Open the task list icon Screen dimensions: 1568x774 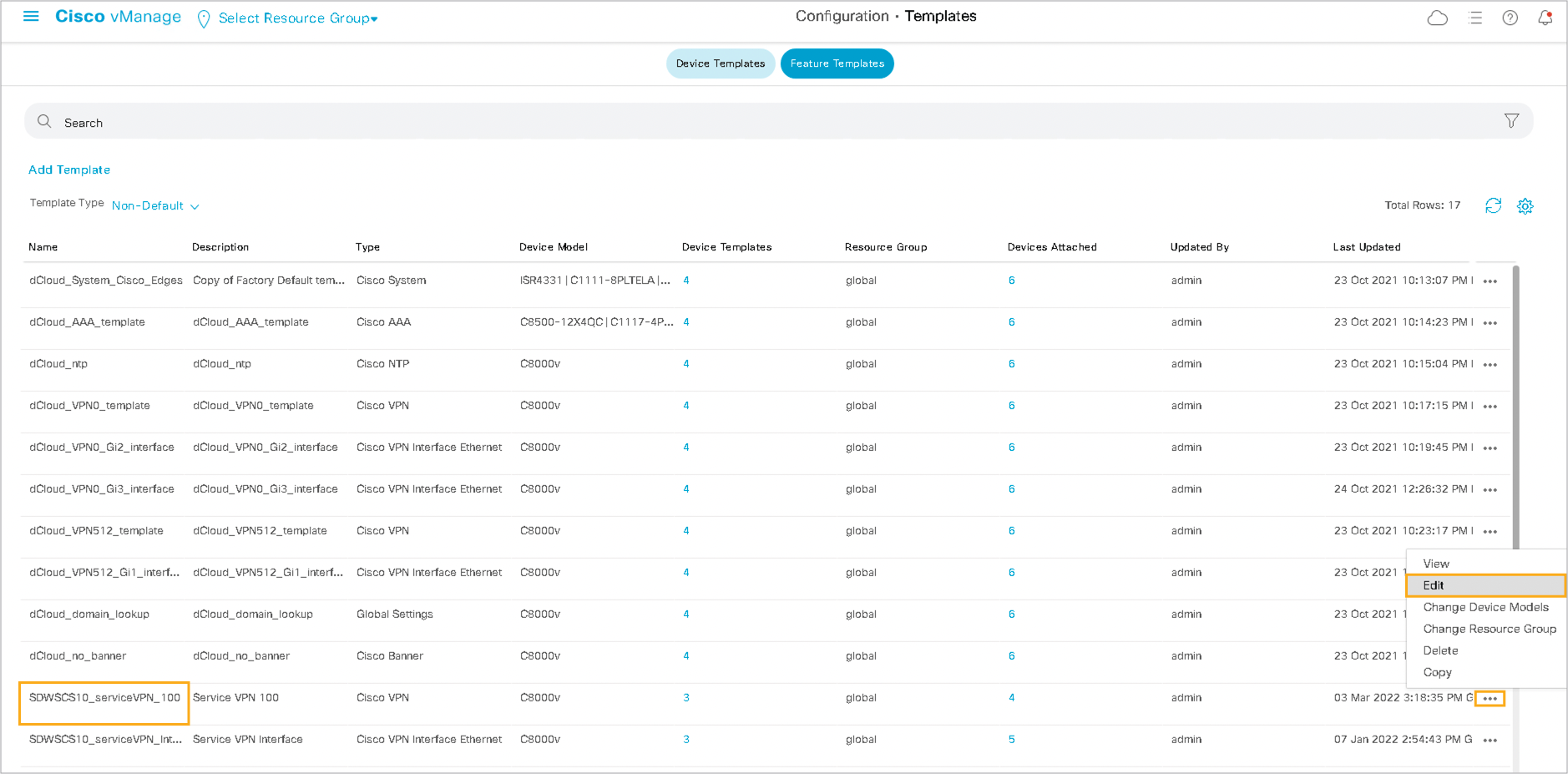click(x=1475, y=18)
